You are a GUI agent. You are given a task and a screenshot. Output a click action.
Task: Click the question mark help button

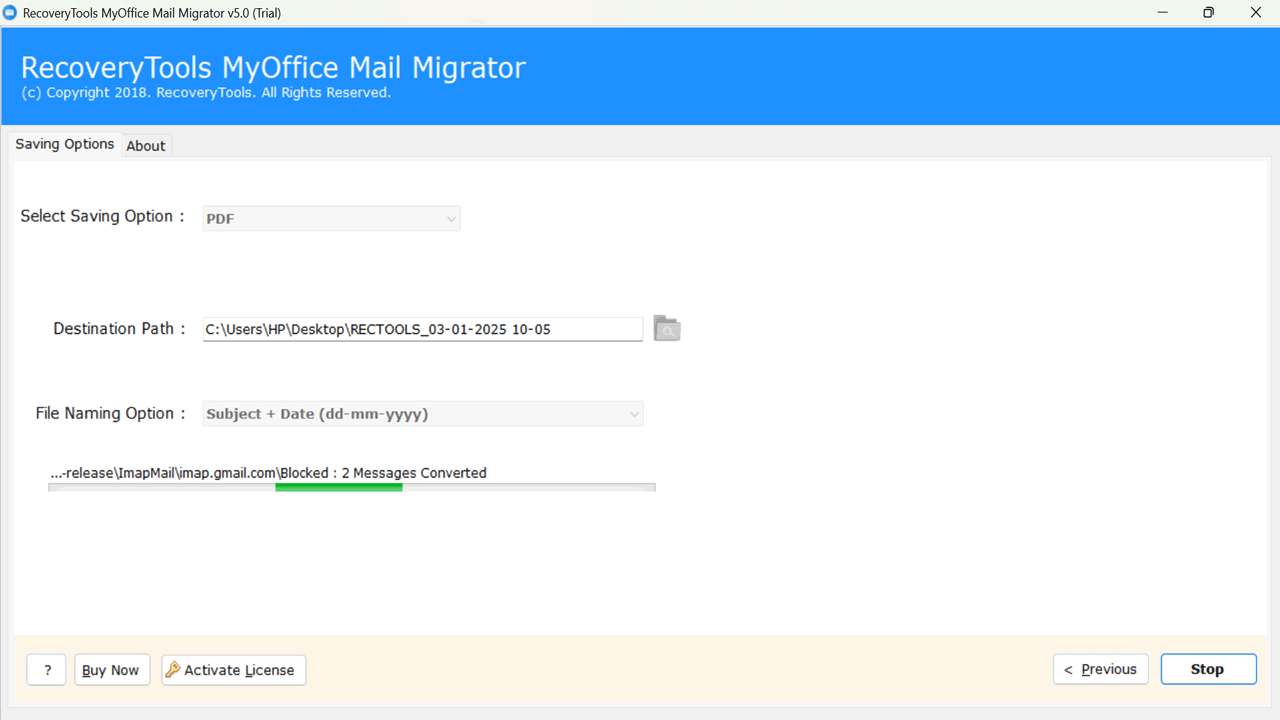[47, 670]
